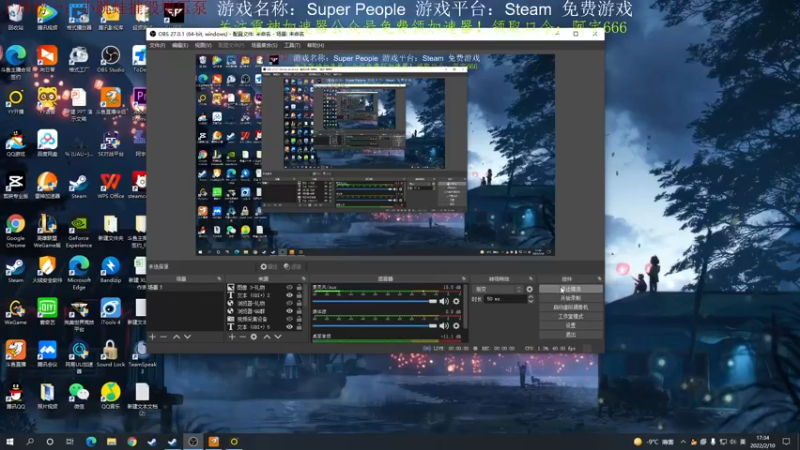
Task: Click the start recording button
Action: point(570,298)
